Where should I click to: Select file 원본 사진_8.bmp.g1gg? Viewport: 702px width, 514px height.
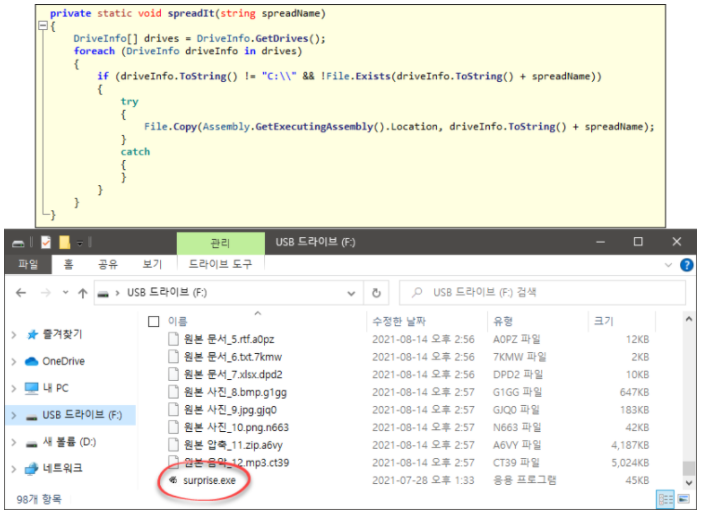(235, 392)
